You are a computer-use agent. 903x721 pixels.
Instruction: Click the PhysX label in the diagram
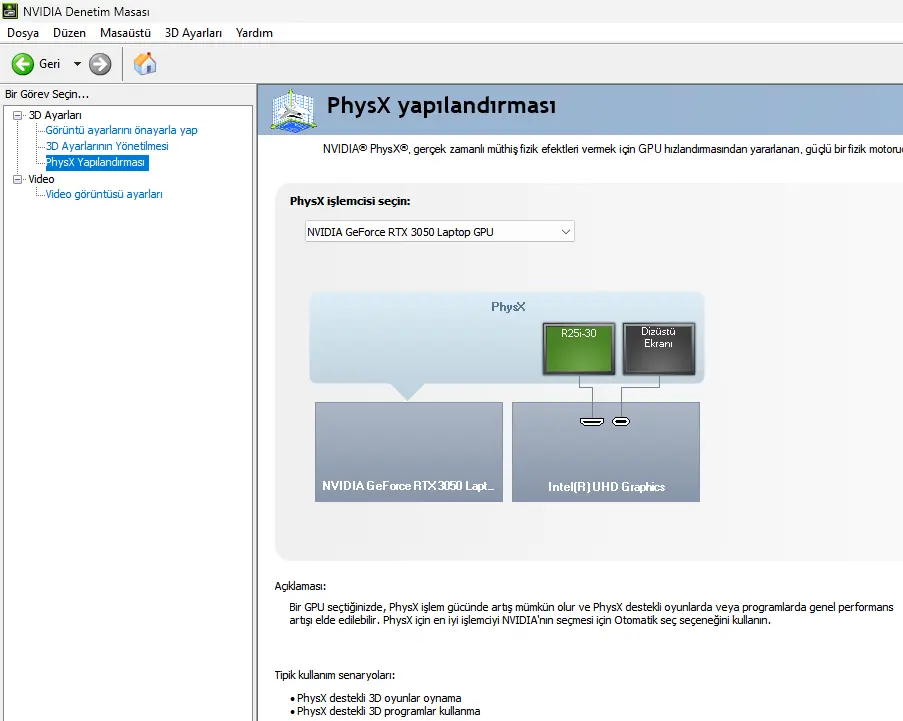[508, 307]
